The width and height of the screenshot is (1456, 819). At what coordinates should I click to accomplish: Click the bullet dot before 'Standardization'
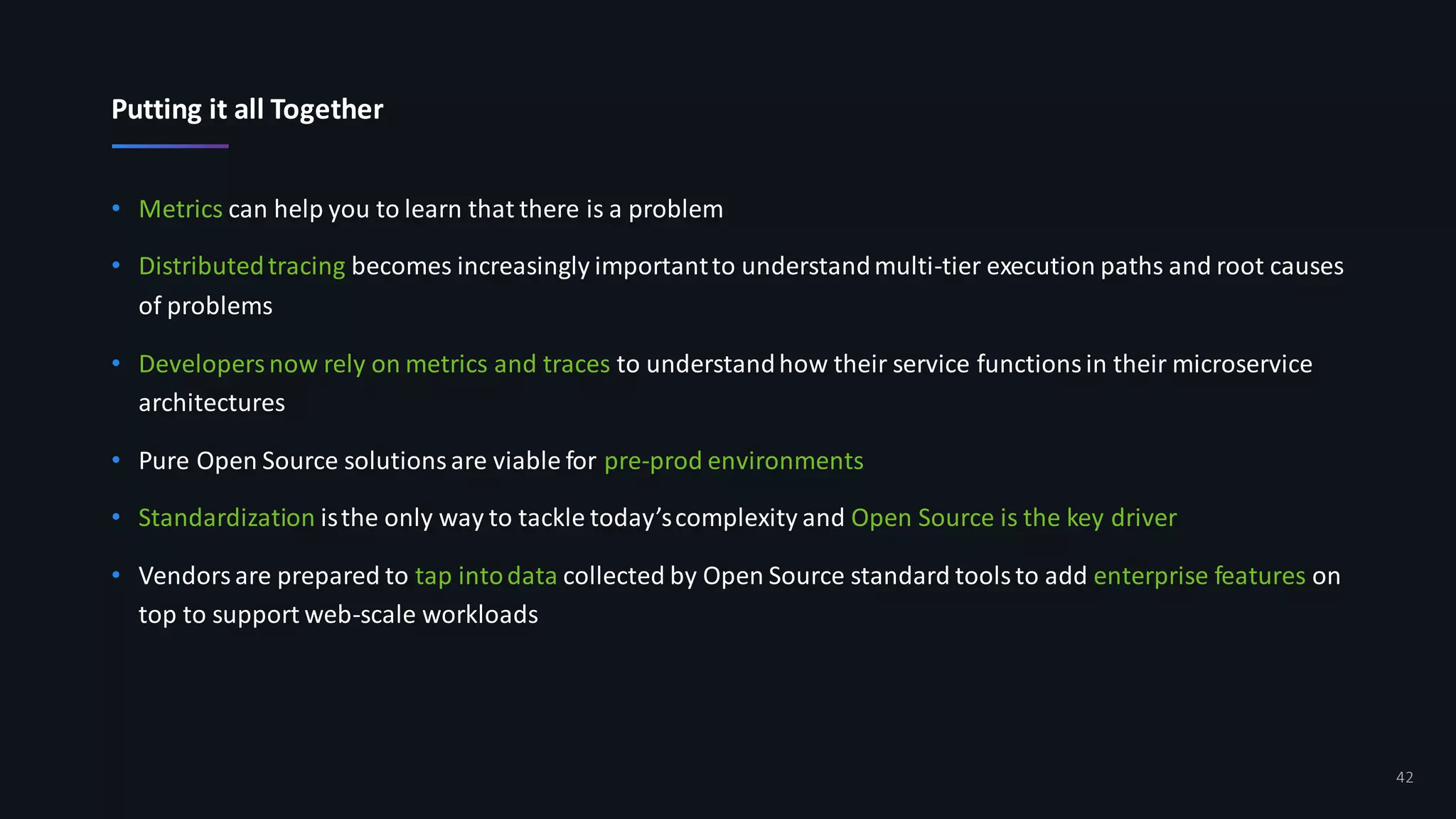(116, 517)
